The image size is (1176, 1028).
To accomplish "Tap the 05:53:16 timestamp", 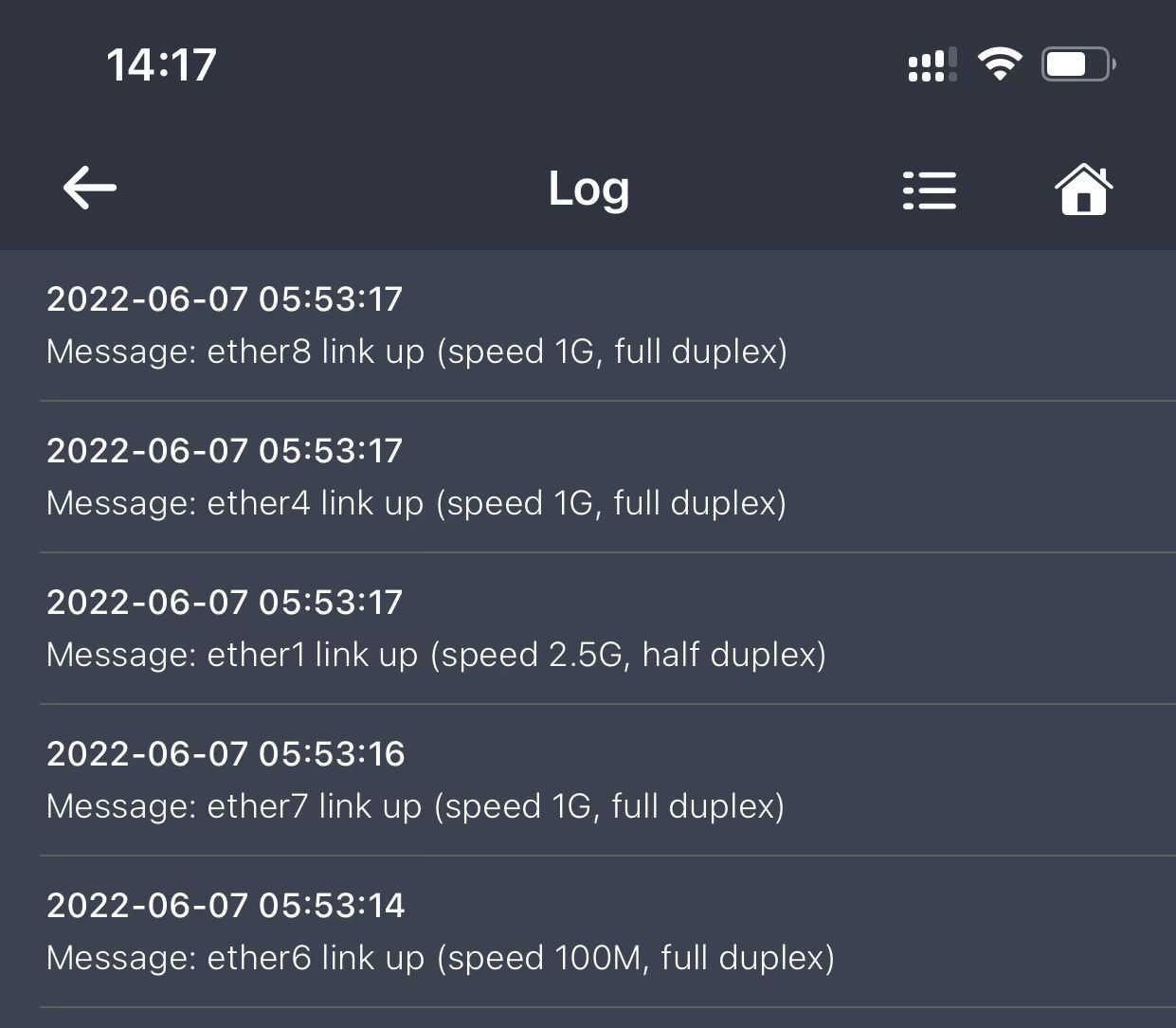I will (226, 754).
